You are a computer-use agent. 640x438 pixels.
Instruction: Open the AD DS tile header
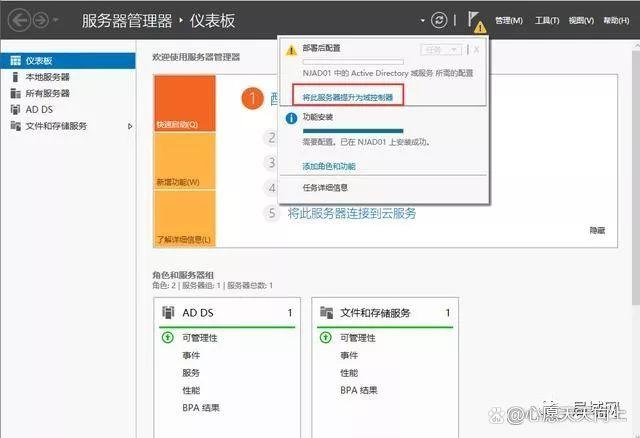(227, 313)
